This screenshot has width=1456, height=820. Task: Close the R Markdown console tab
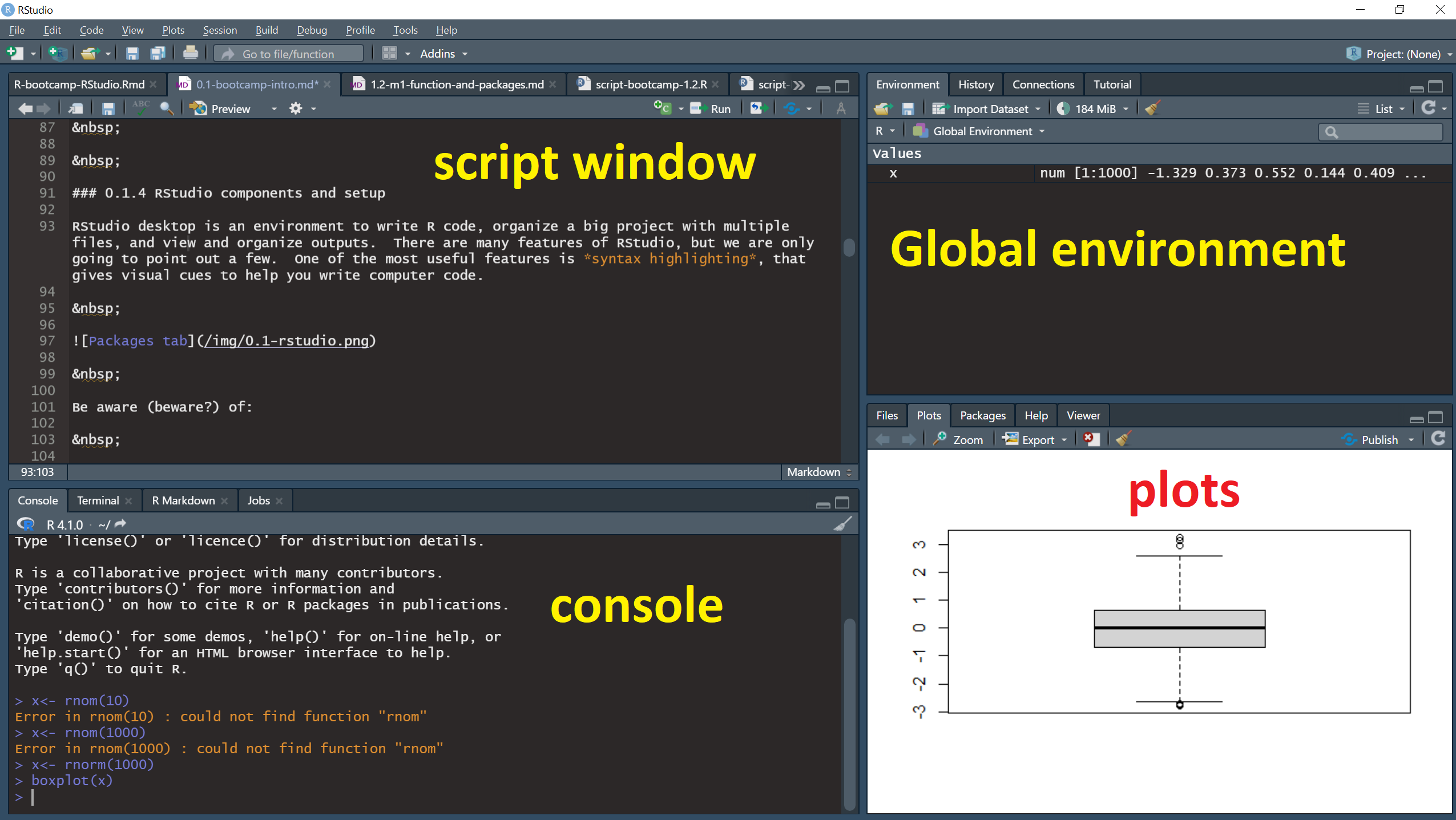(x=224, y=501)
